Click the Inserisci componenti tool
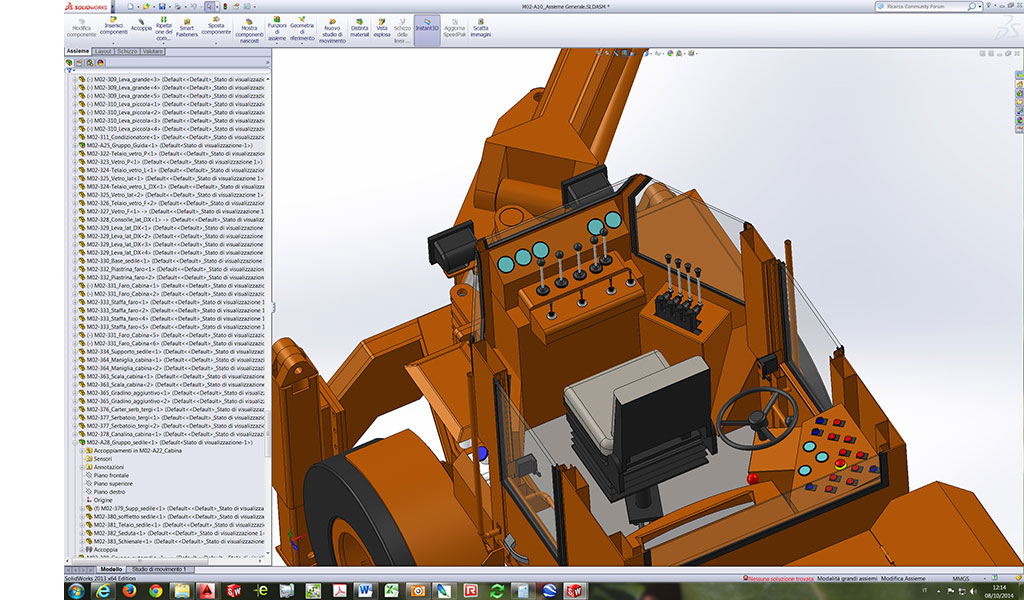 tap(114, 27)
